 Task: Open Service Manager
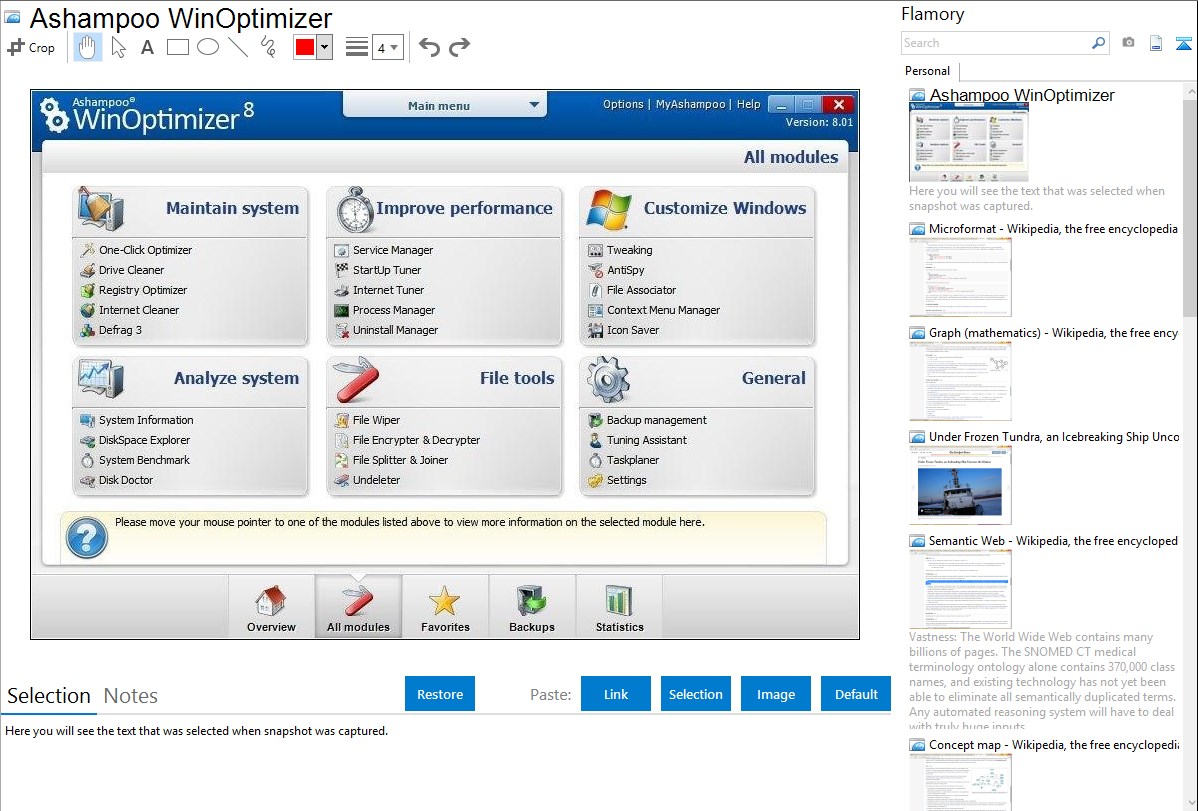384,250
